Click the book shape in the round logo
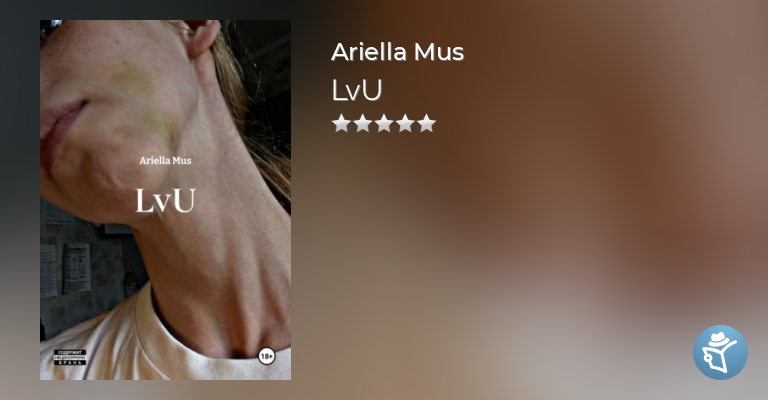Image resolution: width=768 pixels, height=400 pixels. coord(710,358)
